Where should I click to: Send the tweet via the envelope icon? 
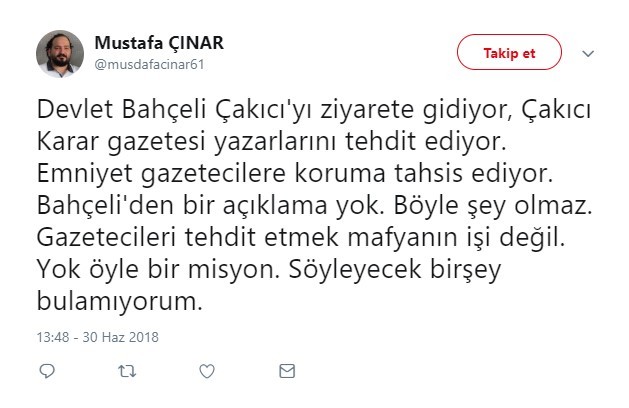pos(287,372)
